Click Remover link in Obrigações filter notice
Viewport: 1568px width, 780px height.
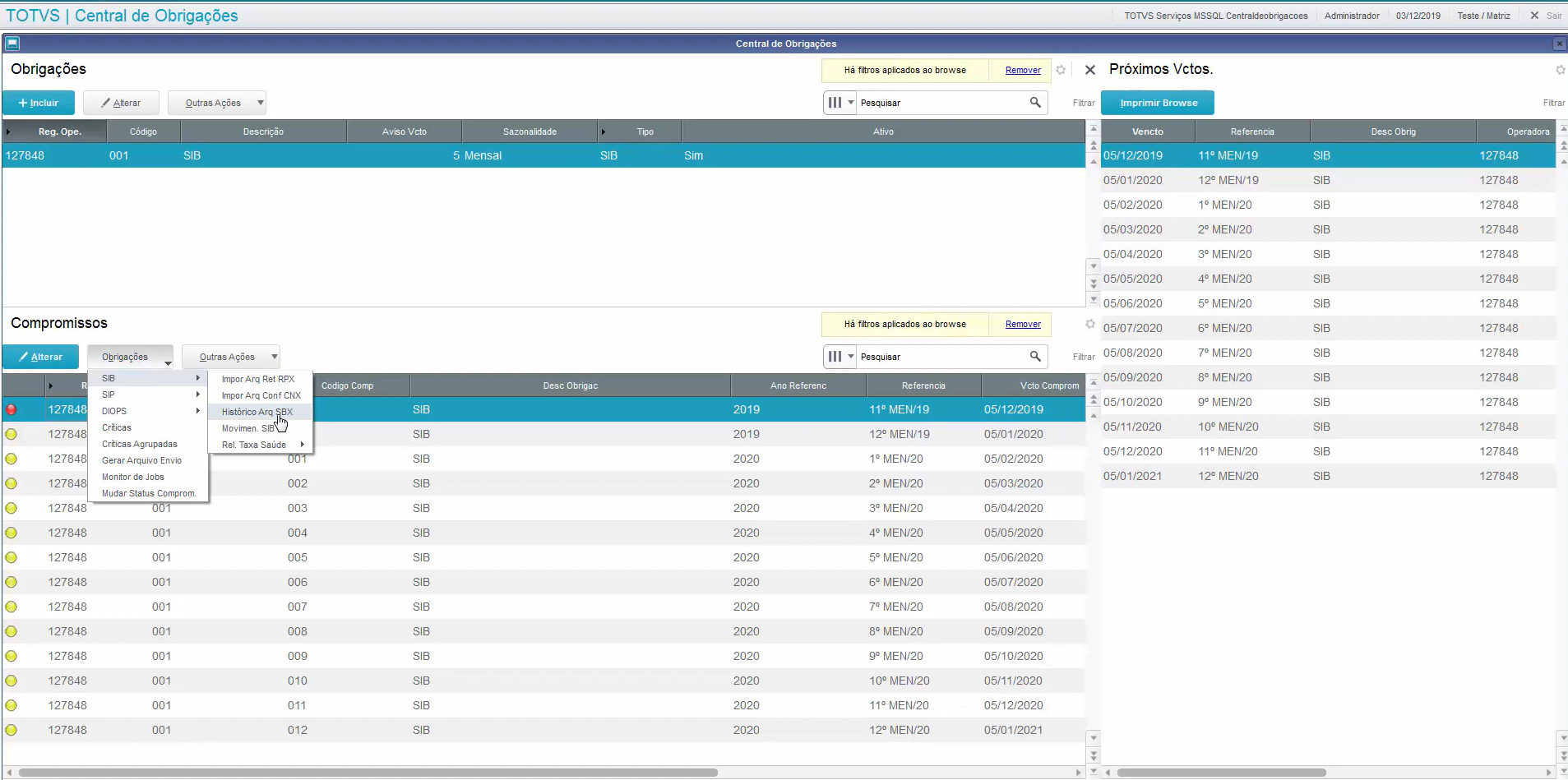[x=1023, y=70]
